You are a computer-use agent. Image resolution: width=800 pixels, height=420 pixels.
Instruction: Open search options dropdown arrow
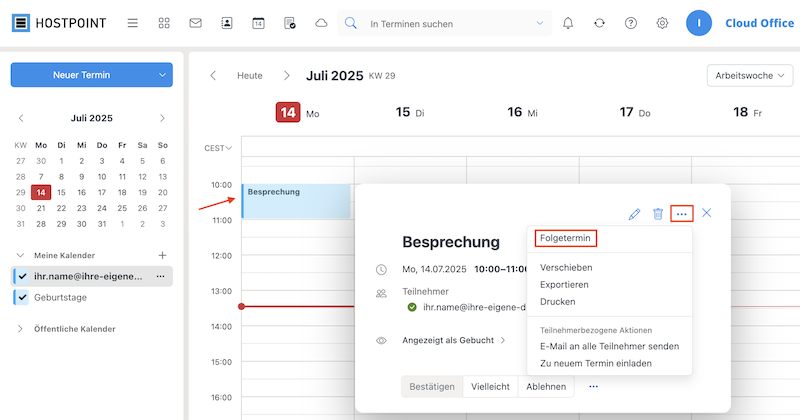(x=540, y=23)
